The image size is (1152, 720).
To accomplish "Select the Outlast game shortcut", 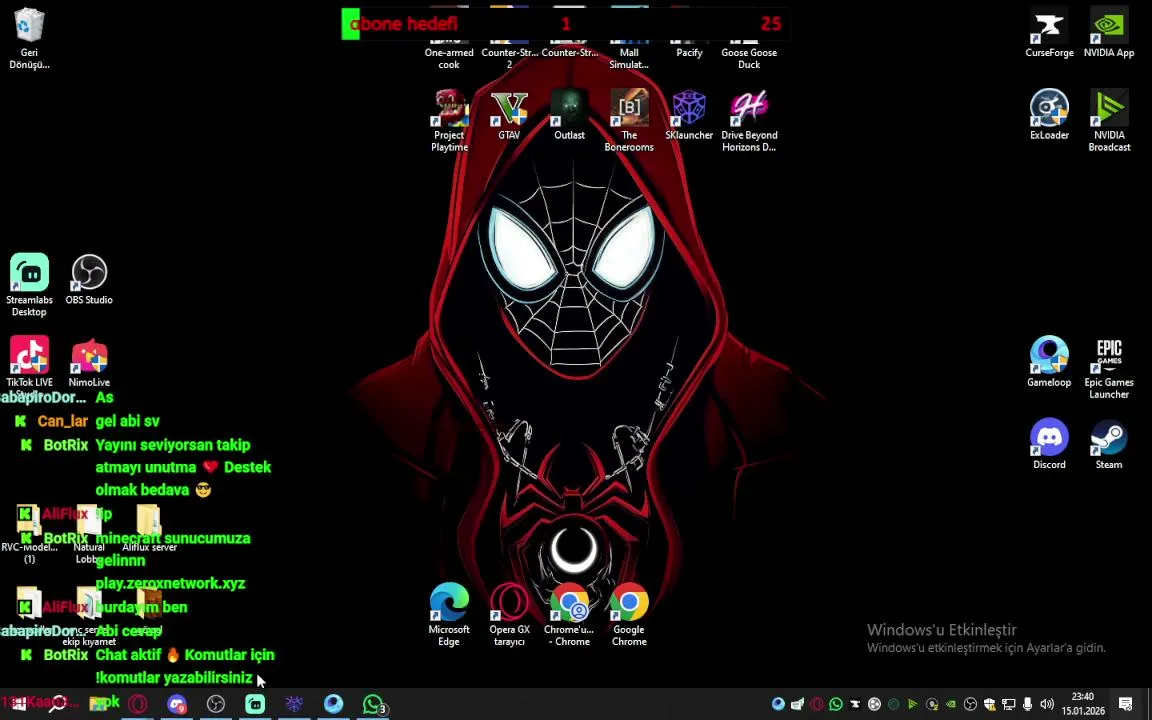I will coord(569,115).
